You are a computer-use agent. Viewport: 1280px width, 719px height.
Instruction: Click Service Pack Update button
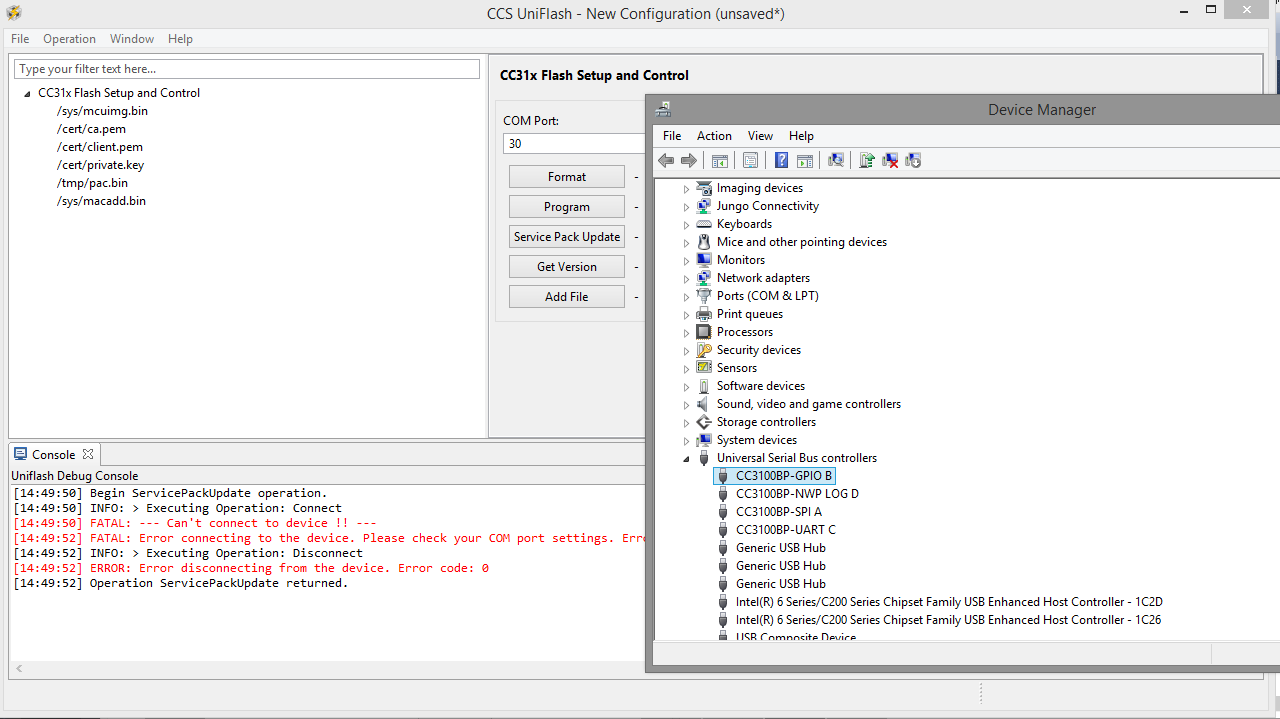[567, 237]
